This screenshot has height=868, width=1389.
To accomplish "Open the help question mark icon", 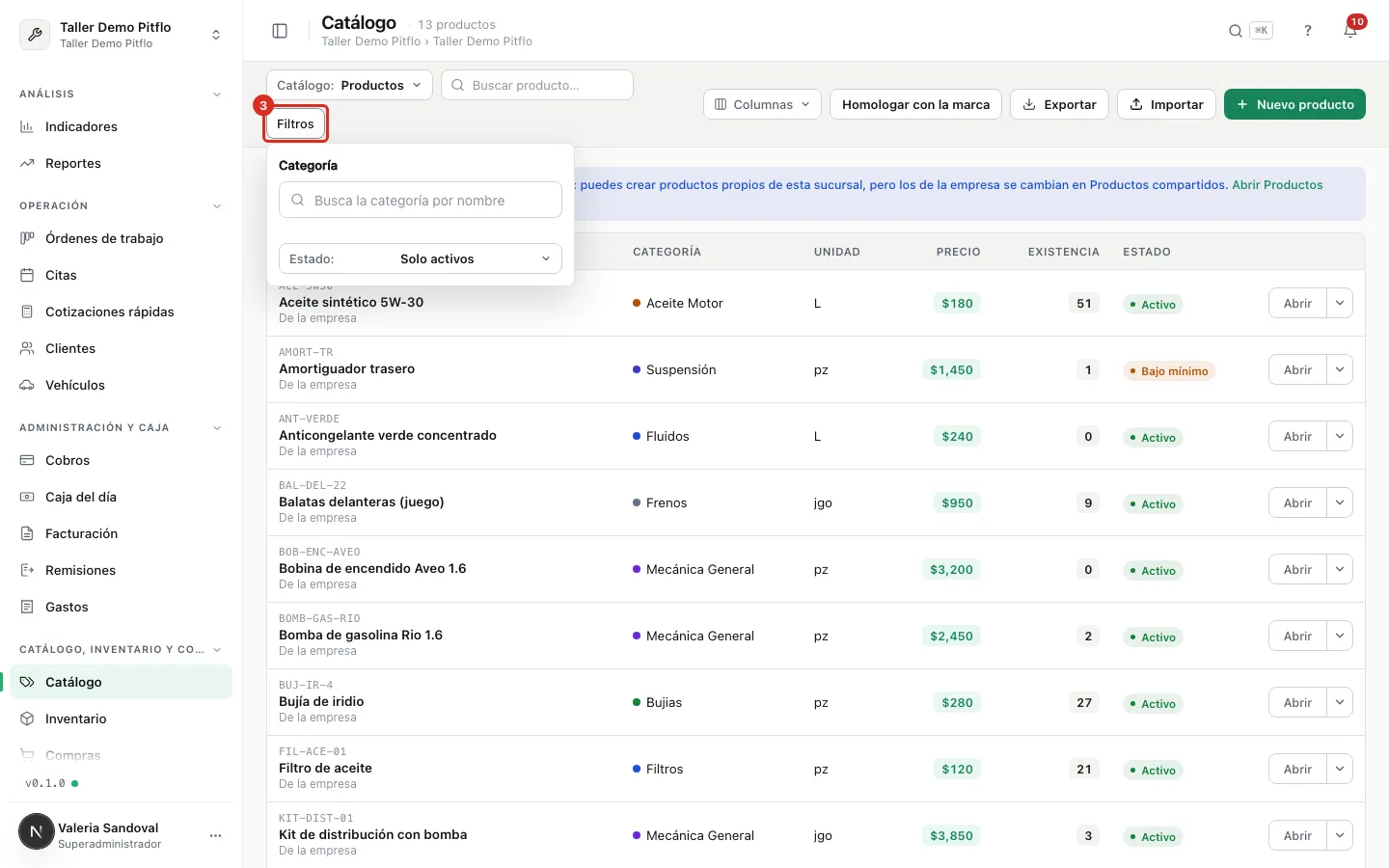I will pyautogui.click(x=1308, y=31).
